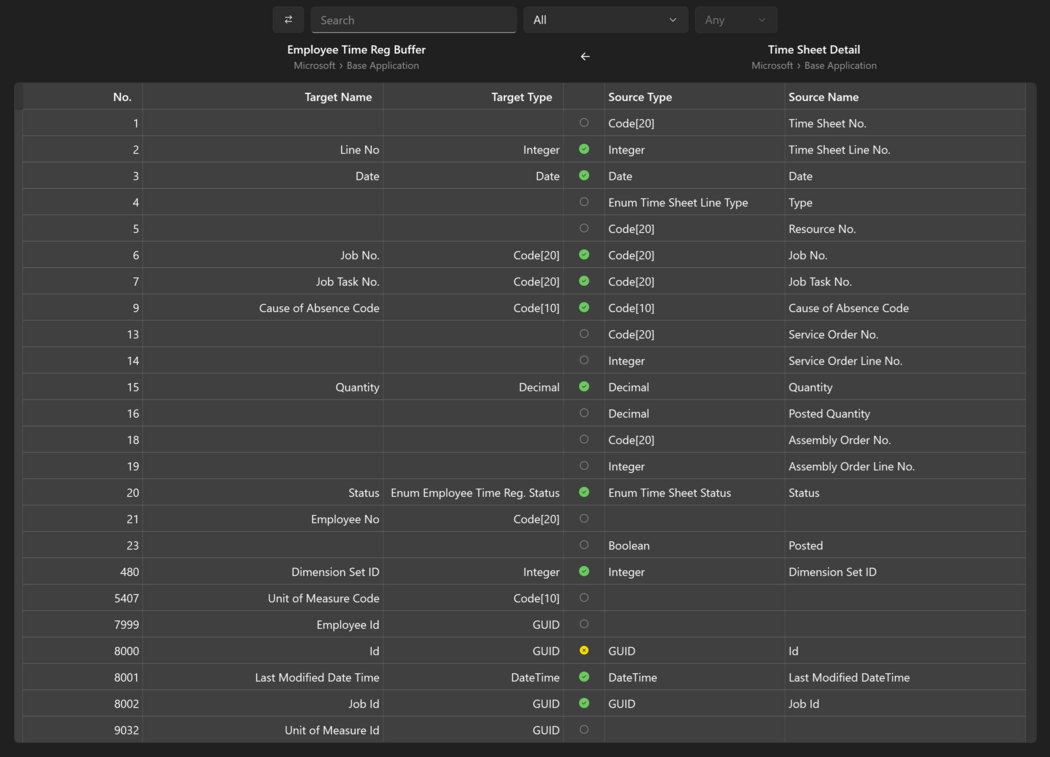Select the 'Assembly Order Line No.' cell
The width and height of the screenshot is (1050, 757).
(x=905, y=466)
